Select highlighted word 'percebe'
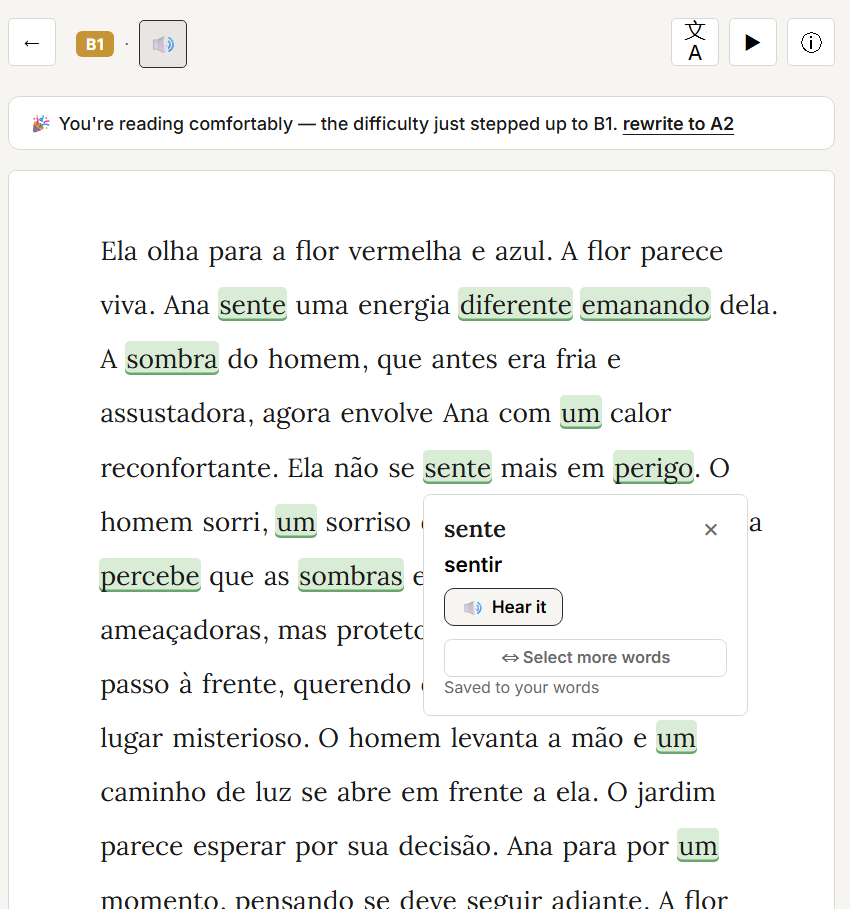This screenshot has height=909, width=850. 150,576
